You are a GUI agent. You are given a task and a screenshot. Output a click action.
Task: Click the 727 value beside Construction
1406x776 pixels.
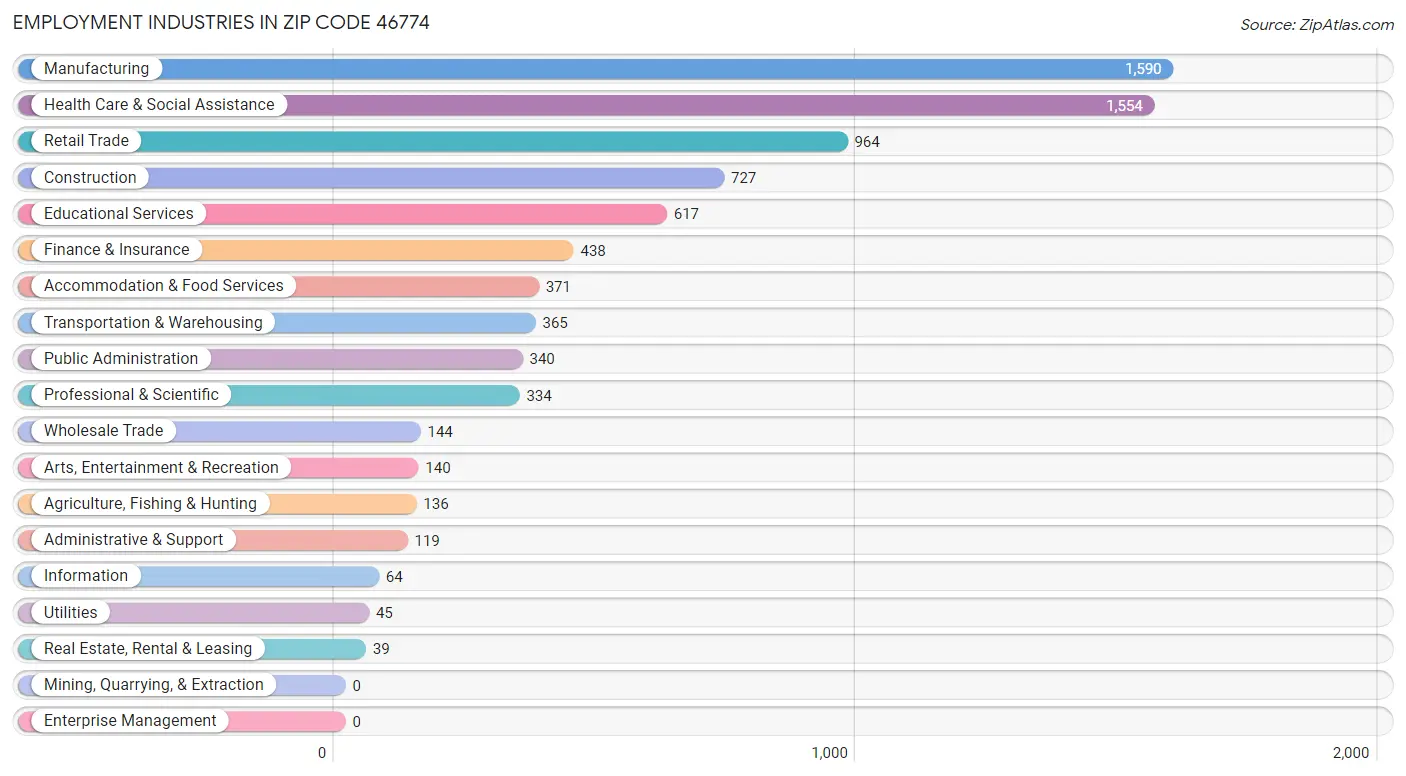pyautogui.click(x=743, y=178)
